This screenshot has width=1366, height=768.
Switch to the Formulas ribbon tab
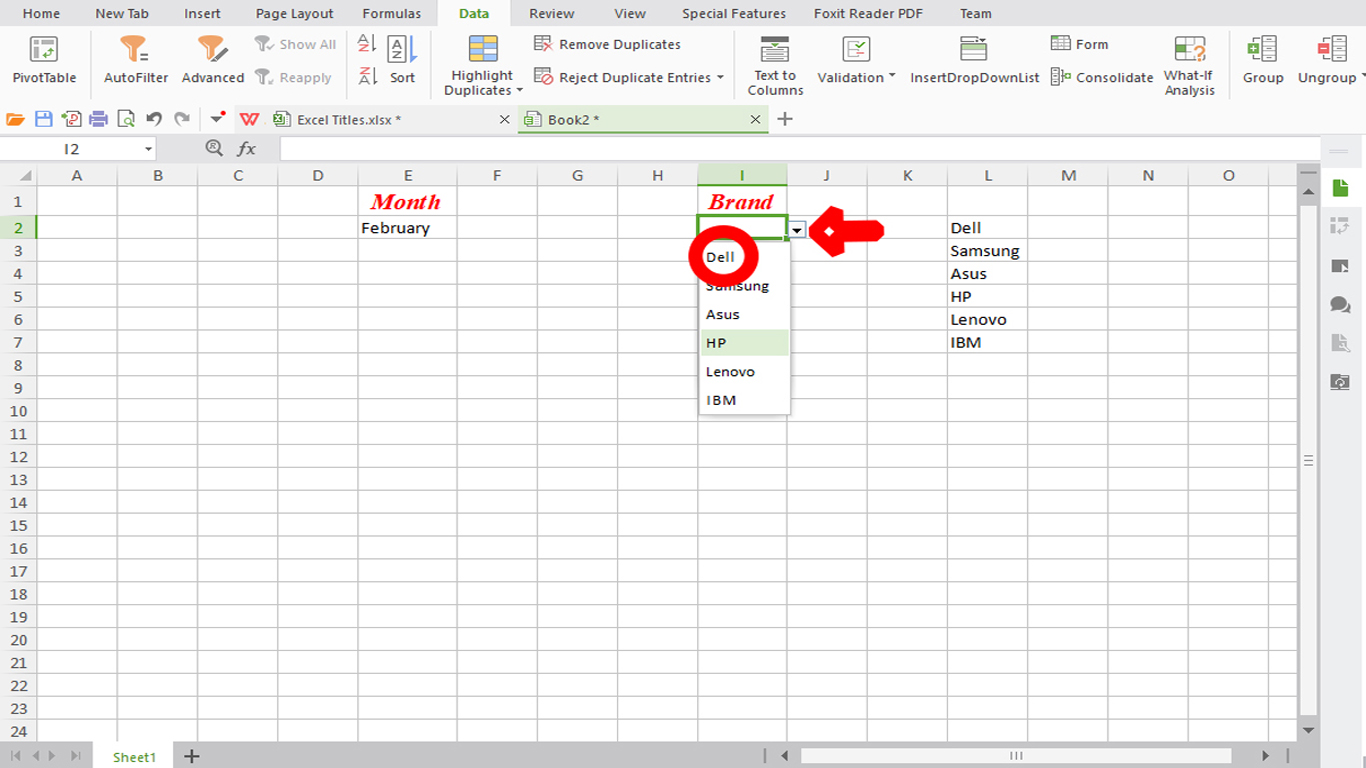tap(391, 13)
